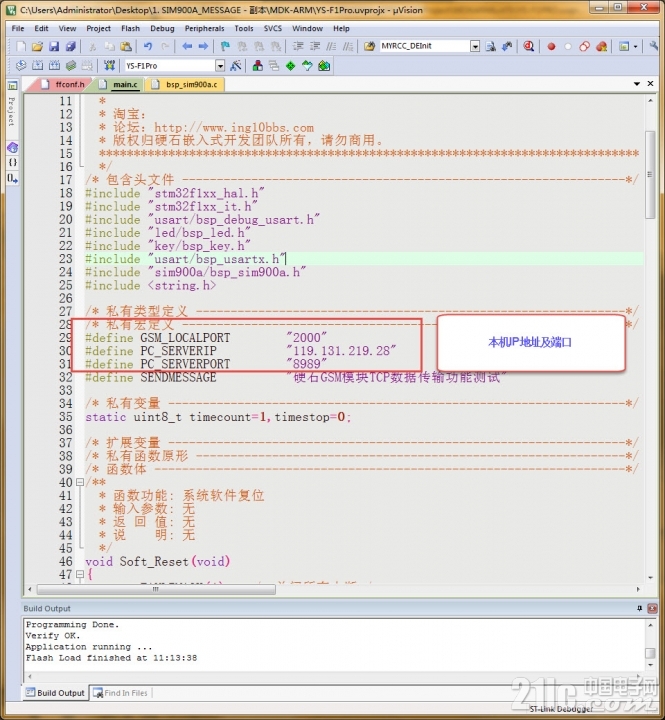Open the SVCS menu

273,28
